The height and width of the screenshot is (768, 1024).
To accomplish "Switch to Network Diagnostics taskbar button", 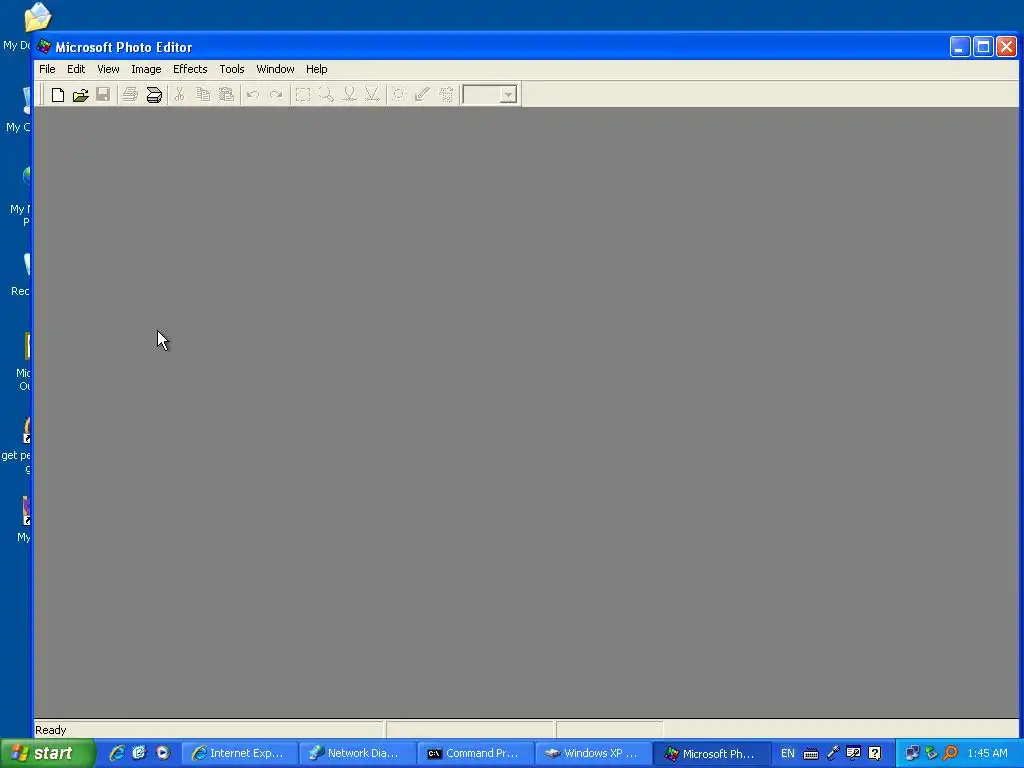I will (357, 754).
